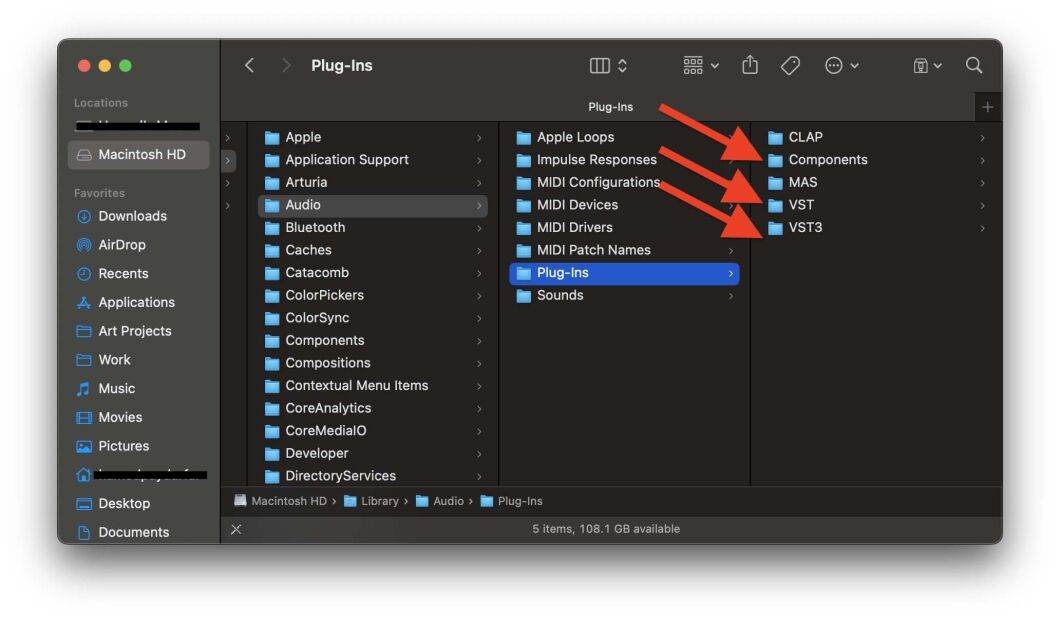
Task: Click the Back navigation arrow
Action: pos(249,64)
